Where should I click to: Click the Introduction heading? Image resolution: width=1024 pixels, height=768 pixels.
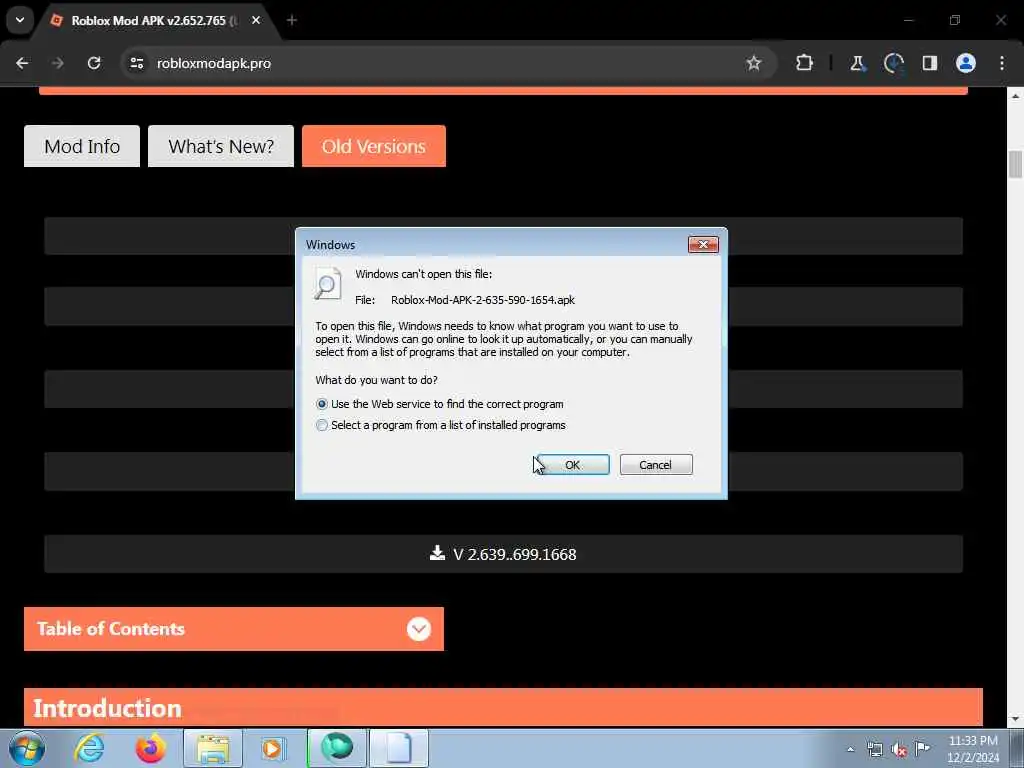coord(107,709)
